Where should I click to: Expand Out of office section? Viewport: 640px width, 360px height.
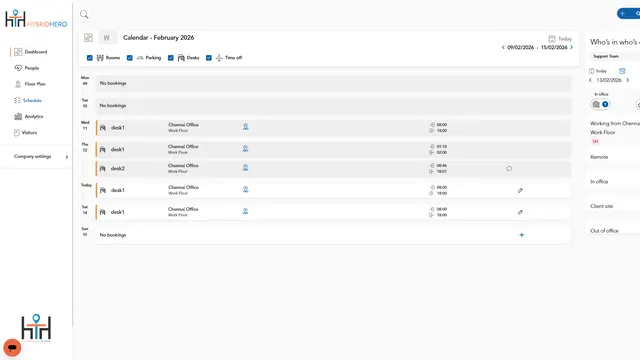pyautogui.click(x=613, y=231)
